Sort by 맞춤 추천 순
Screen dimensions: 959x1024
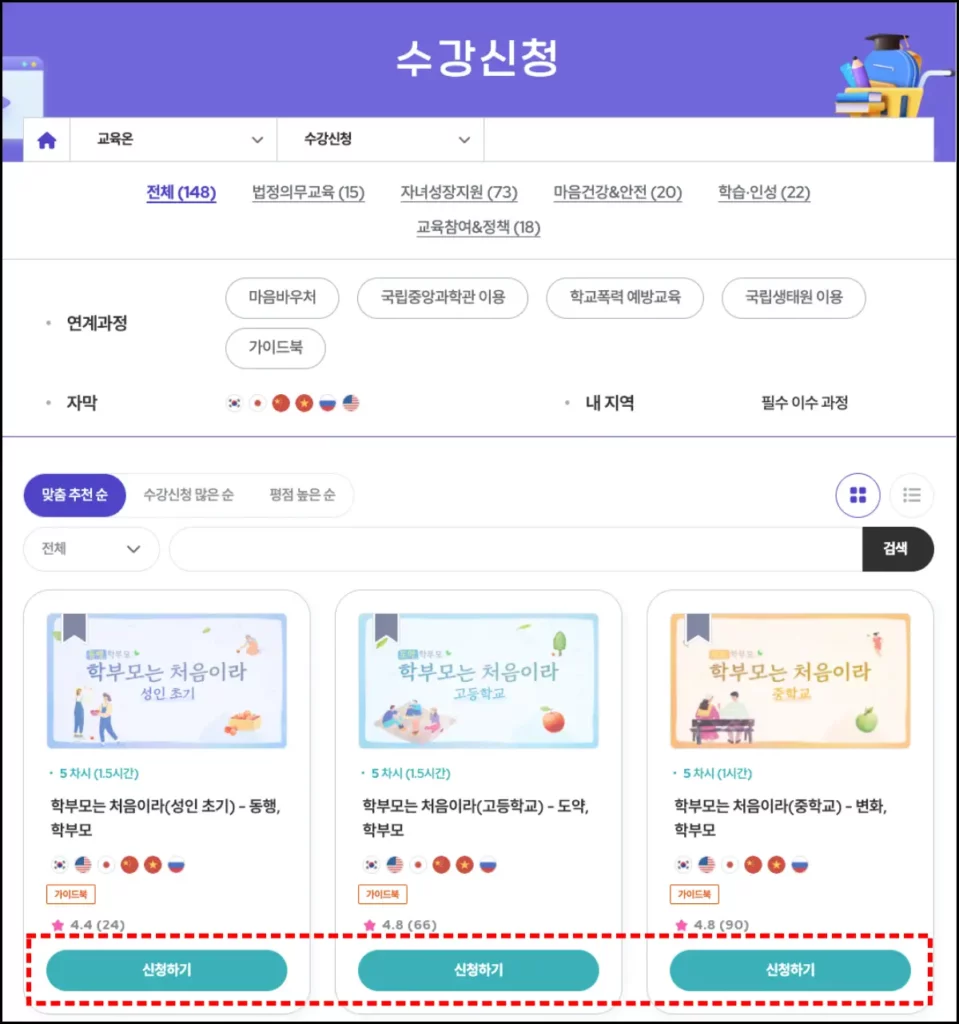[74, 495]
